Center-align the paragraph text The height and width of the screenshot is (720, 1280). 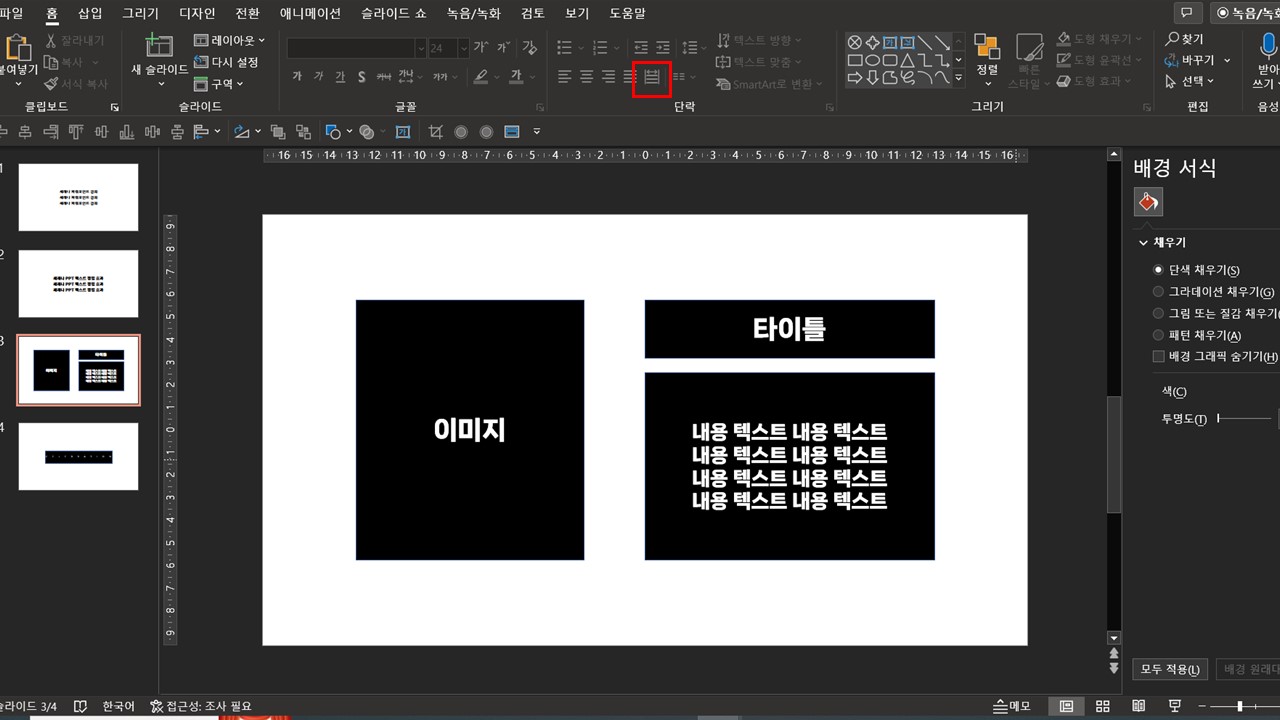click(x=587, y=77)
